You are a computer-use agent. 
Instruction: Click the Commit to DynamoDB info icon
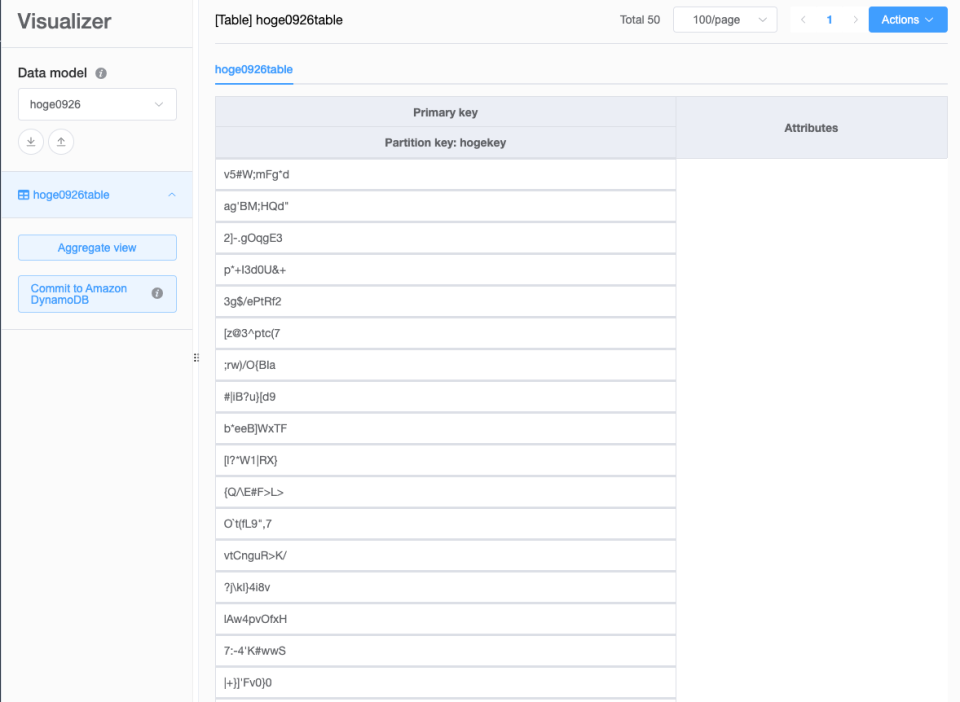(x=157, y=294)
